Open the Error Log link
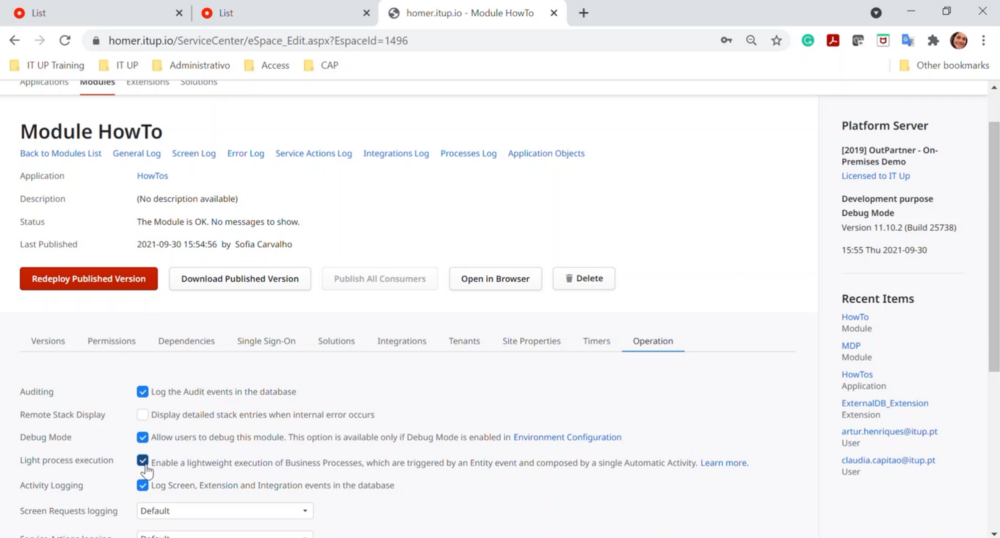Viewport: 1000px width, 538px height. pyautogui.click(x=246, y=154)
